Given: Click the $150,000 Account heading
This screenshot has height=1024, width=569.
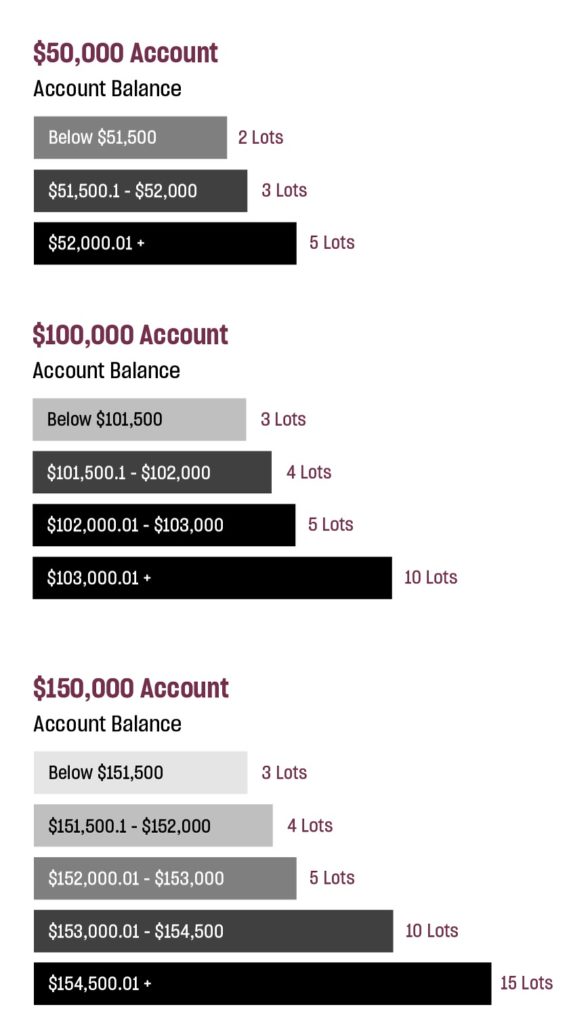Looking at the screenshot, I should (131, 688).
